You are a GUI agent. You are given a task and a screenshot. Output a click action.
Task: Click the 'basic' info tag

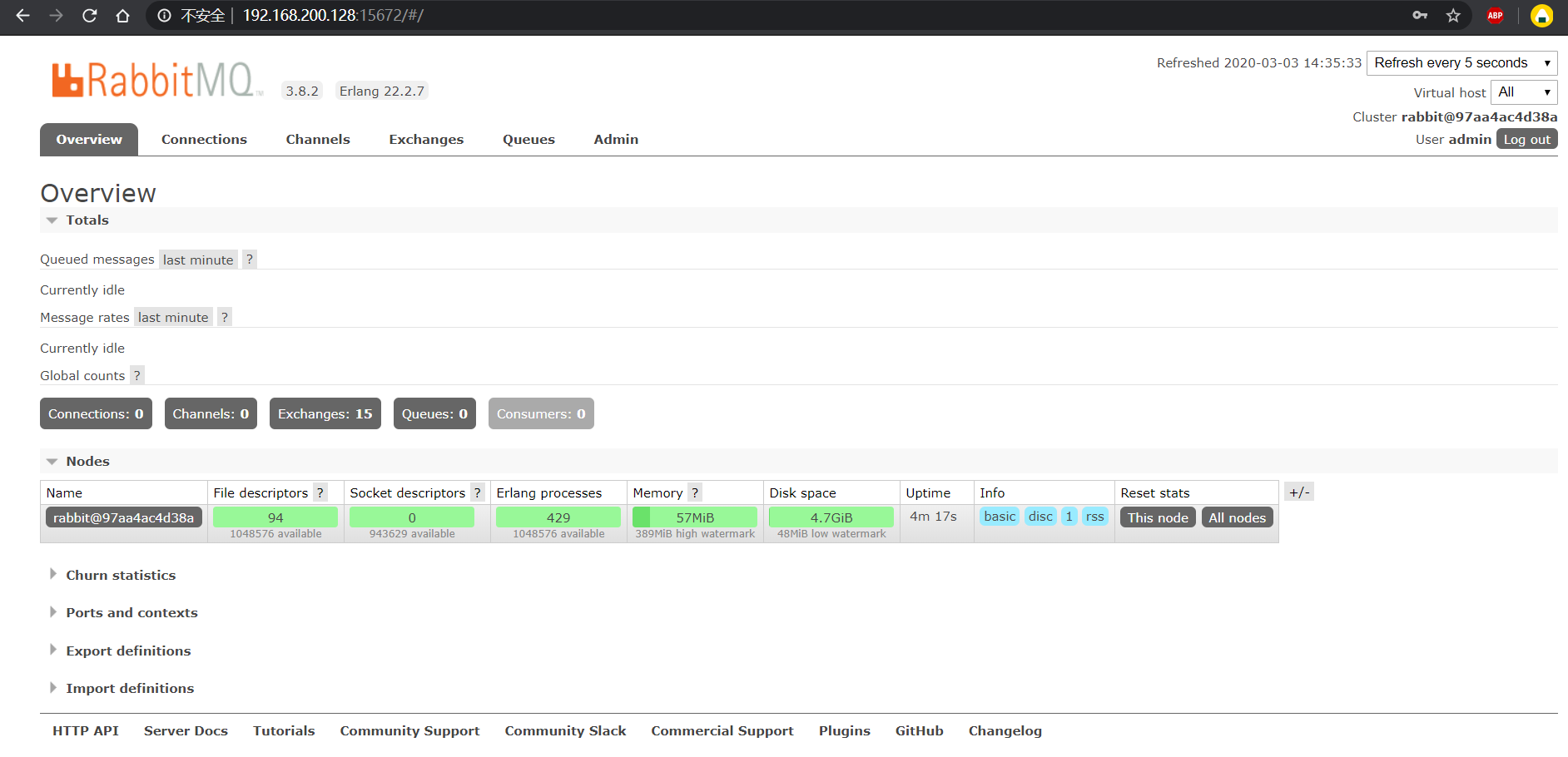(1000, 517)
